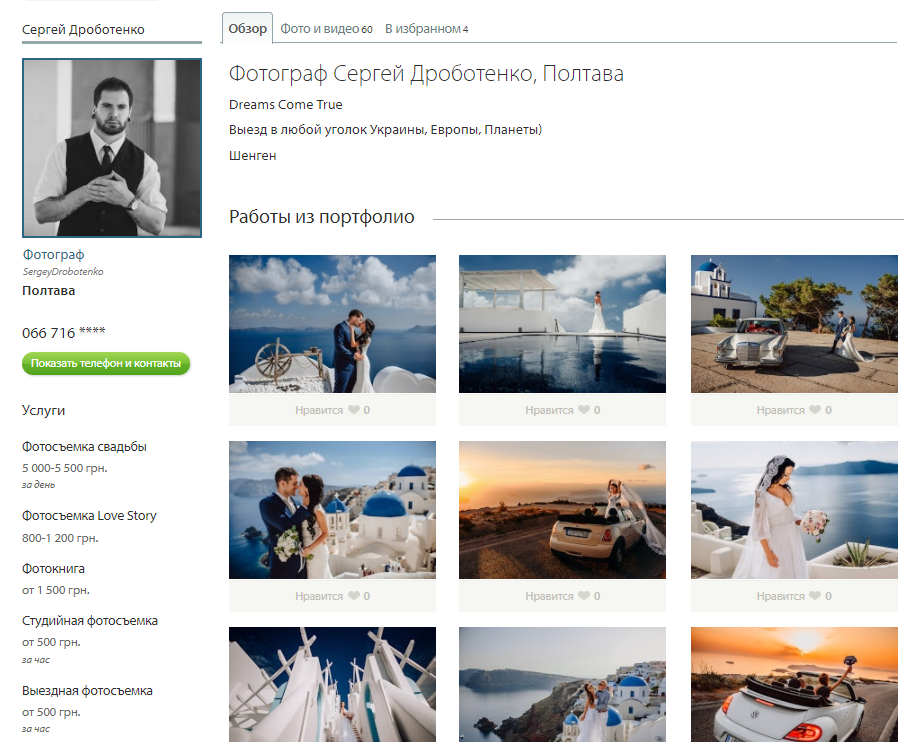
Task: Open photographer's black-and-white profile portrait
Action: tap(112, 148)
